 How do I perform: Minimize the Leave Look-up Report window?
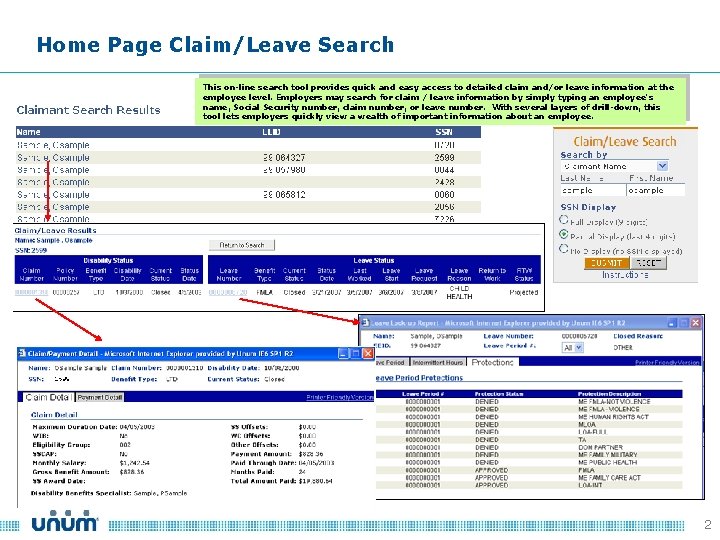[x=672, y=323]
